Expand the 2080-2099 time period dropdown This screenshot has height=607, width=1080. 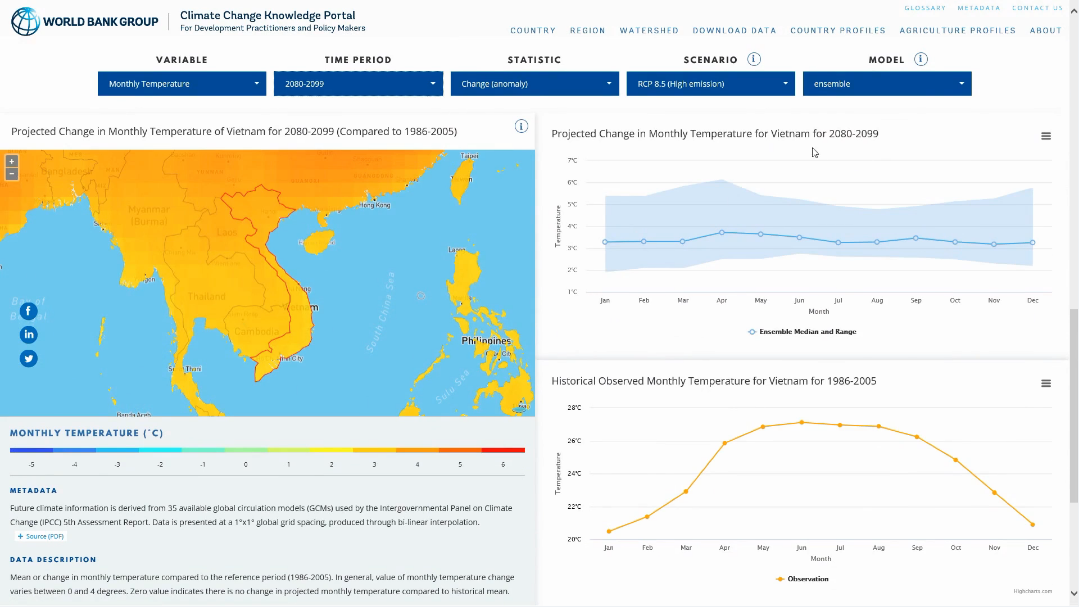point(358,84)
